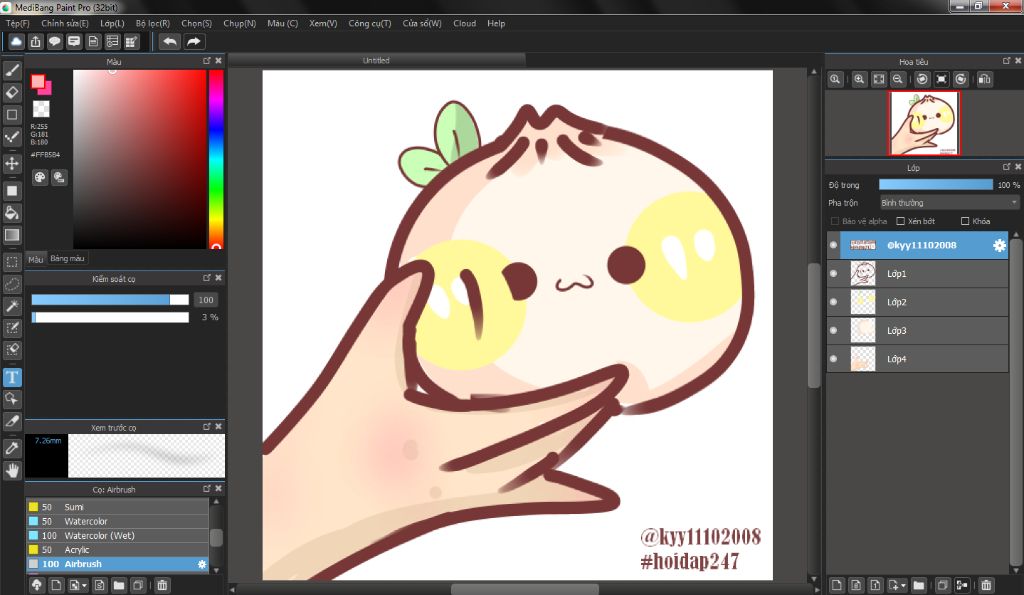Select the Sumi brush
1024x595 pixels.
coord(118,507)
